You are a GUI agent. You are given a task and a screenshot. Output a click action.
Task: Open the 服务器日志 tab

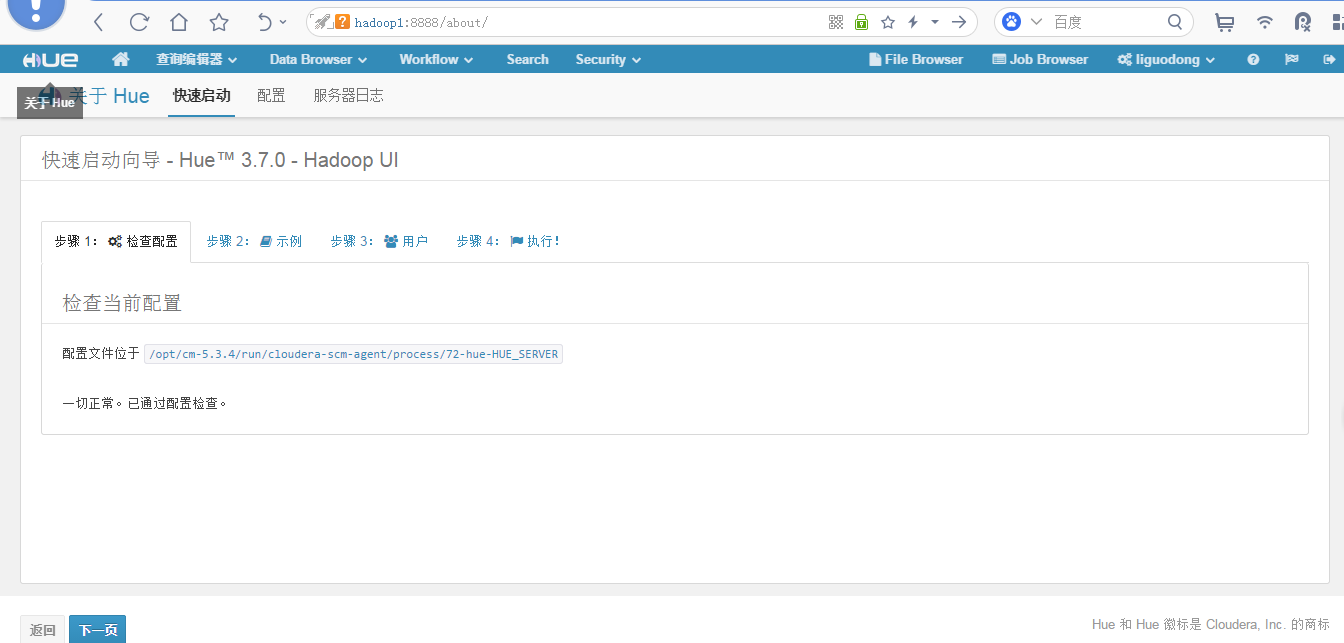coord(348,96)
